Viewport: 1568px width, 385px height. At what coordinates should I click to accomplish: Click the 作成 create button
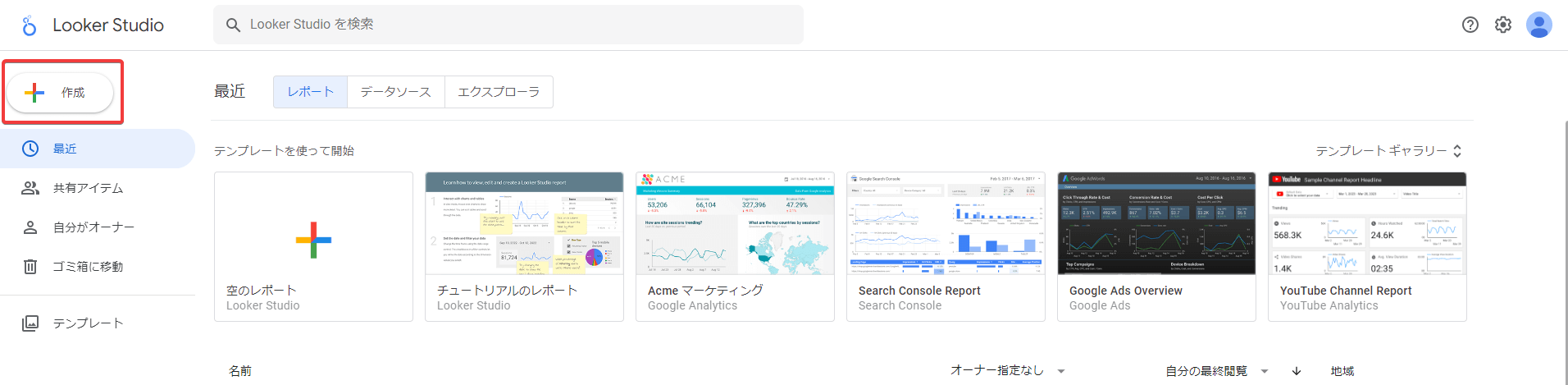(x=60, y=93)
